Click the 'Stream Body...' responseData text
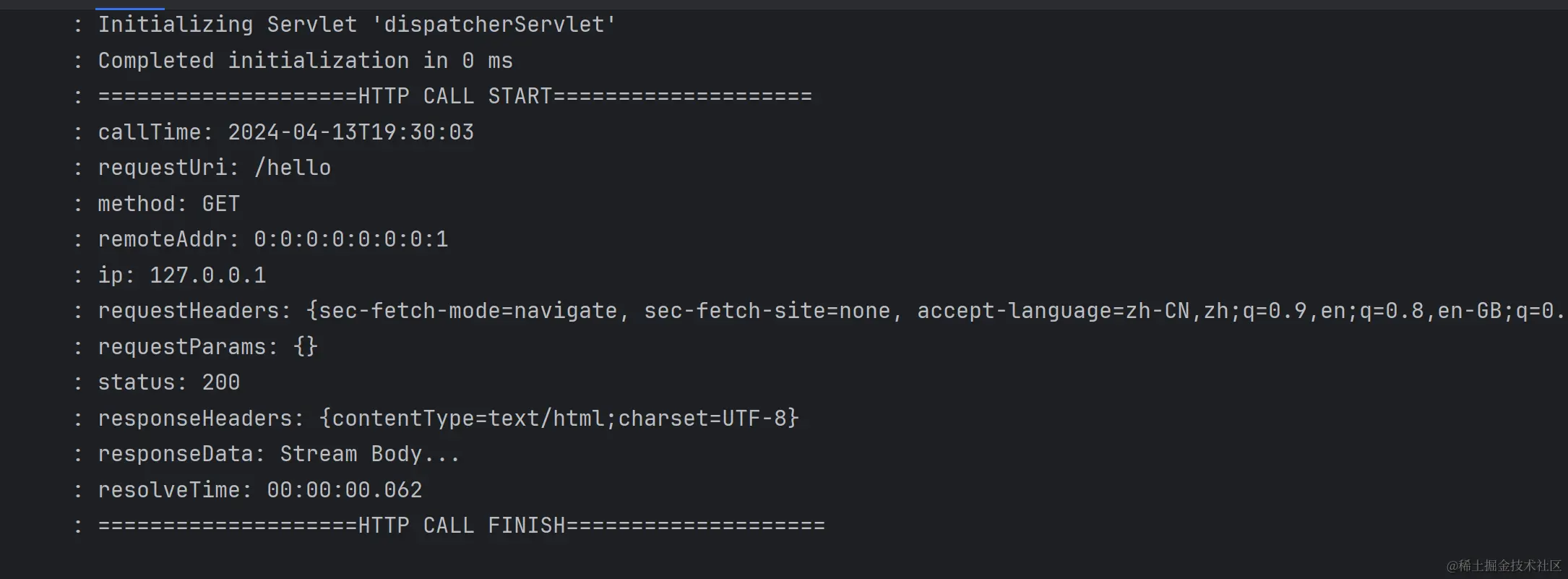This screenshot has height=579, width=1568. point(369,454)
